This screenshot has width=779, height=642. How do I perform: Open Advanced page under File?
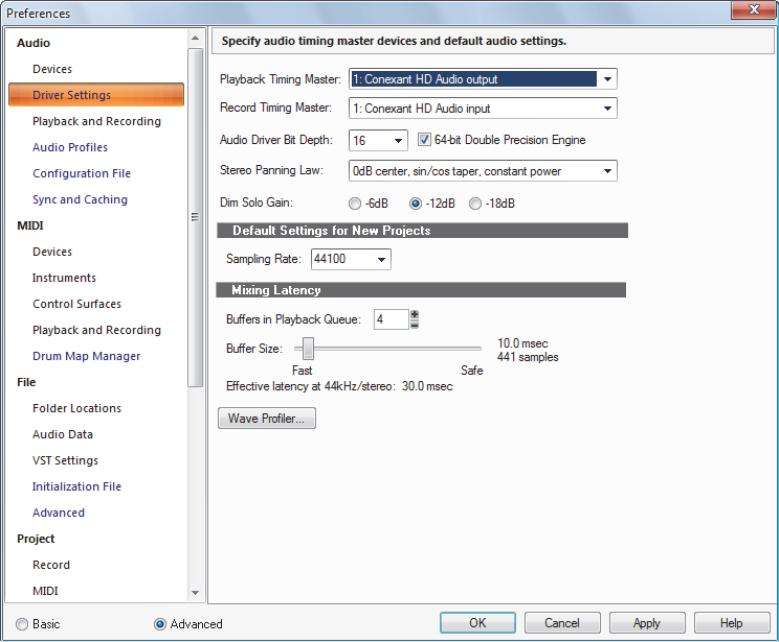pyautogui.click(x=59, y=512)
